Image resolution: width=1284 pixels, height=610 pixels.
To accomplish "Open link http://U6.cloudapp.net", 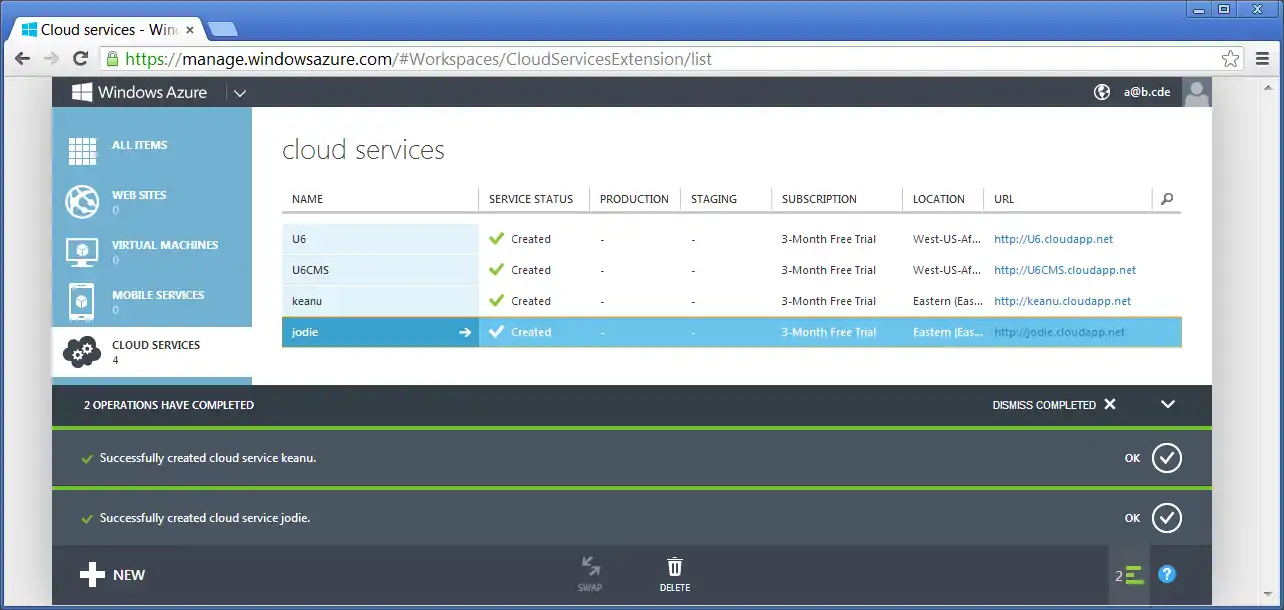I will click(1053, 239).
